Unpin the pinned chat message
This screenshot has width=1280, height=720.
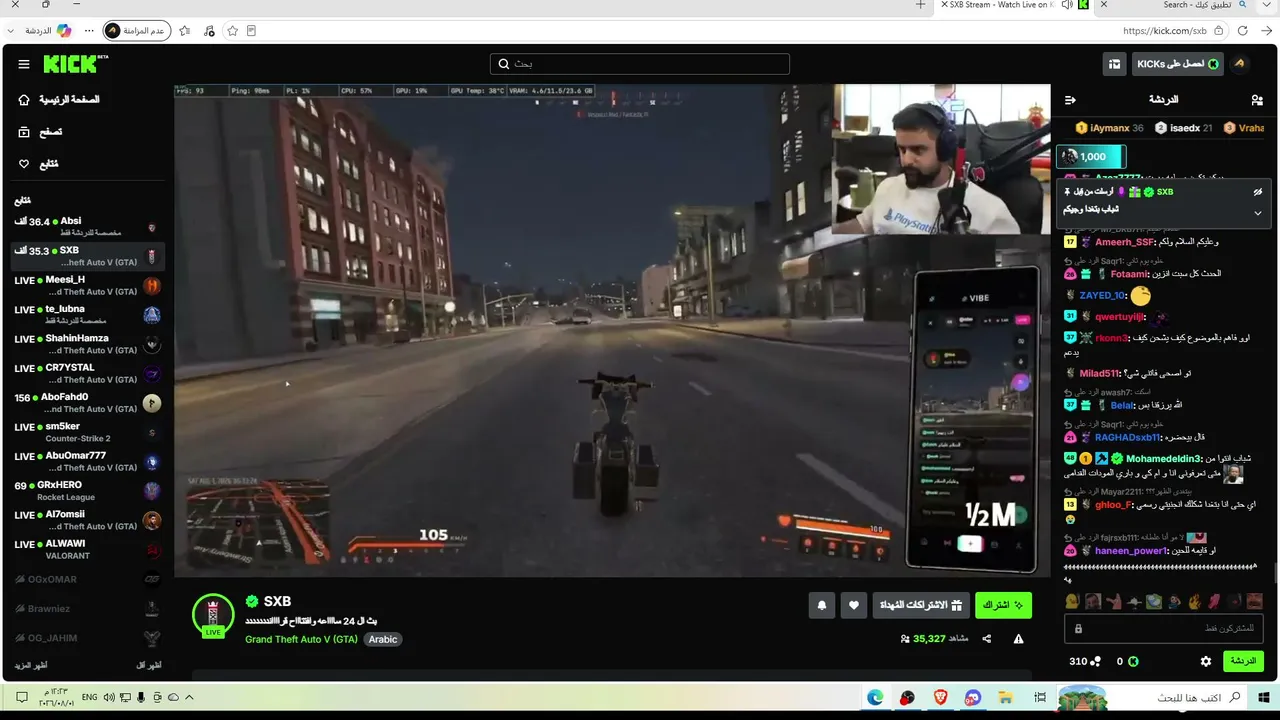tap(1258, 192)
